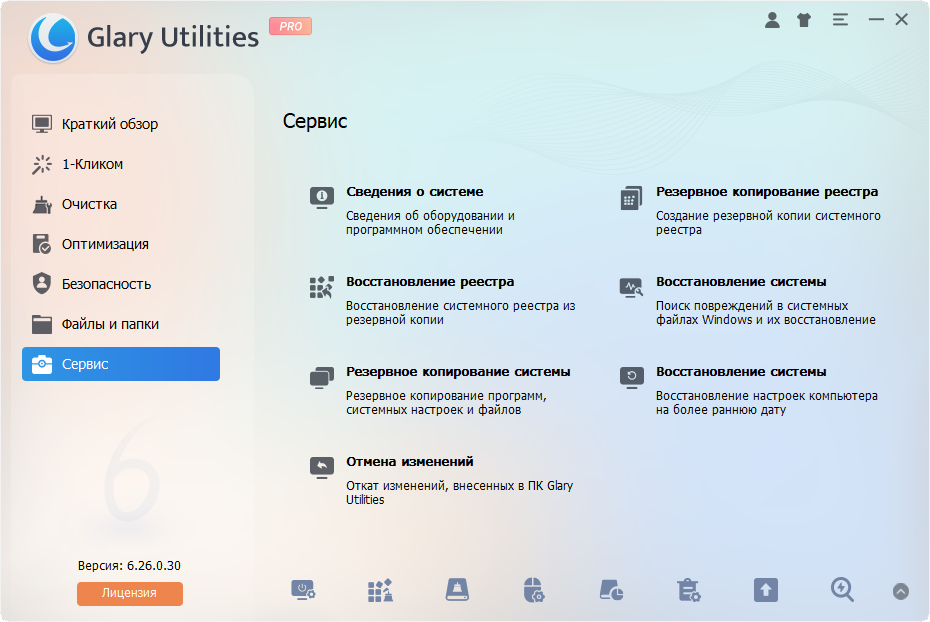This screenshot has height=622, width=930.
Task: Launch Резервное копирование системы
Action: pyautogui.click(x=458, y=372)
